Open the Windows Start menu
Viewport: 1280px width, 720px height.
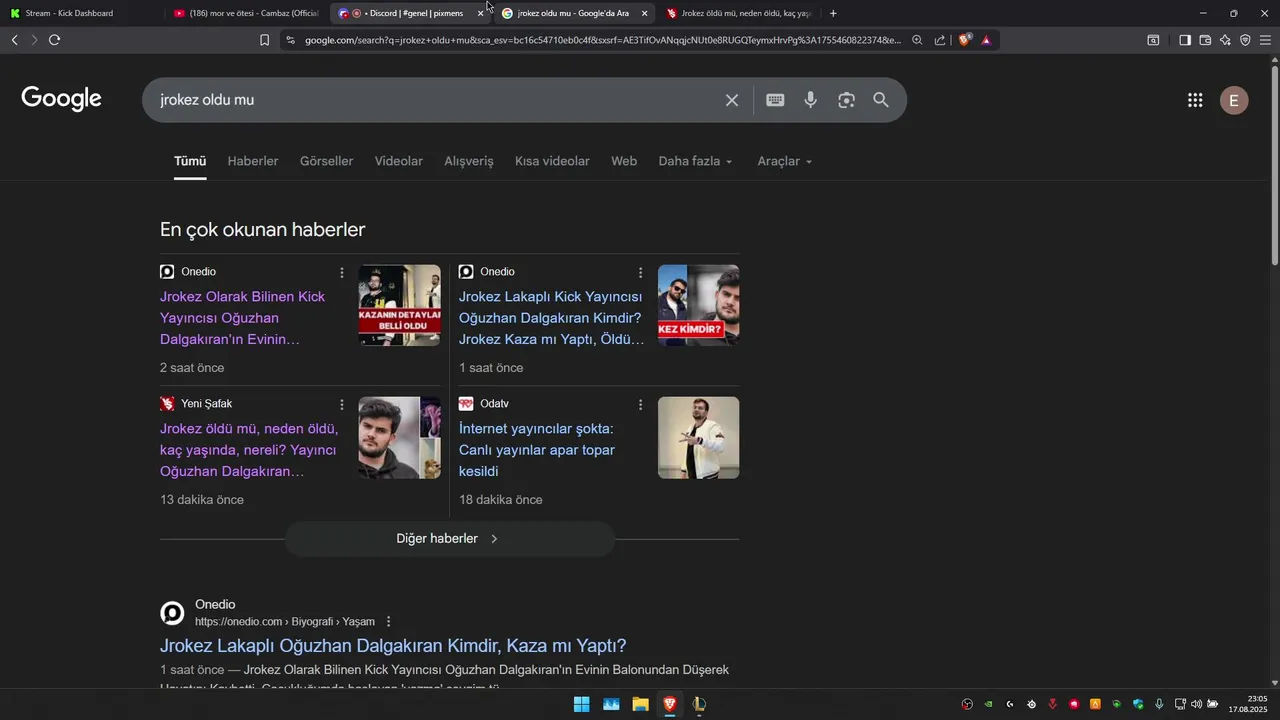coord(581,704)
